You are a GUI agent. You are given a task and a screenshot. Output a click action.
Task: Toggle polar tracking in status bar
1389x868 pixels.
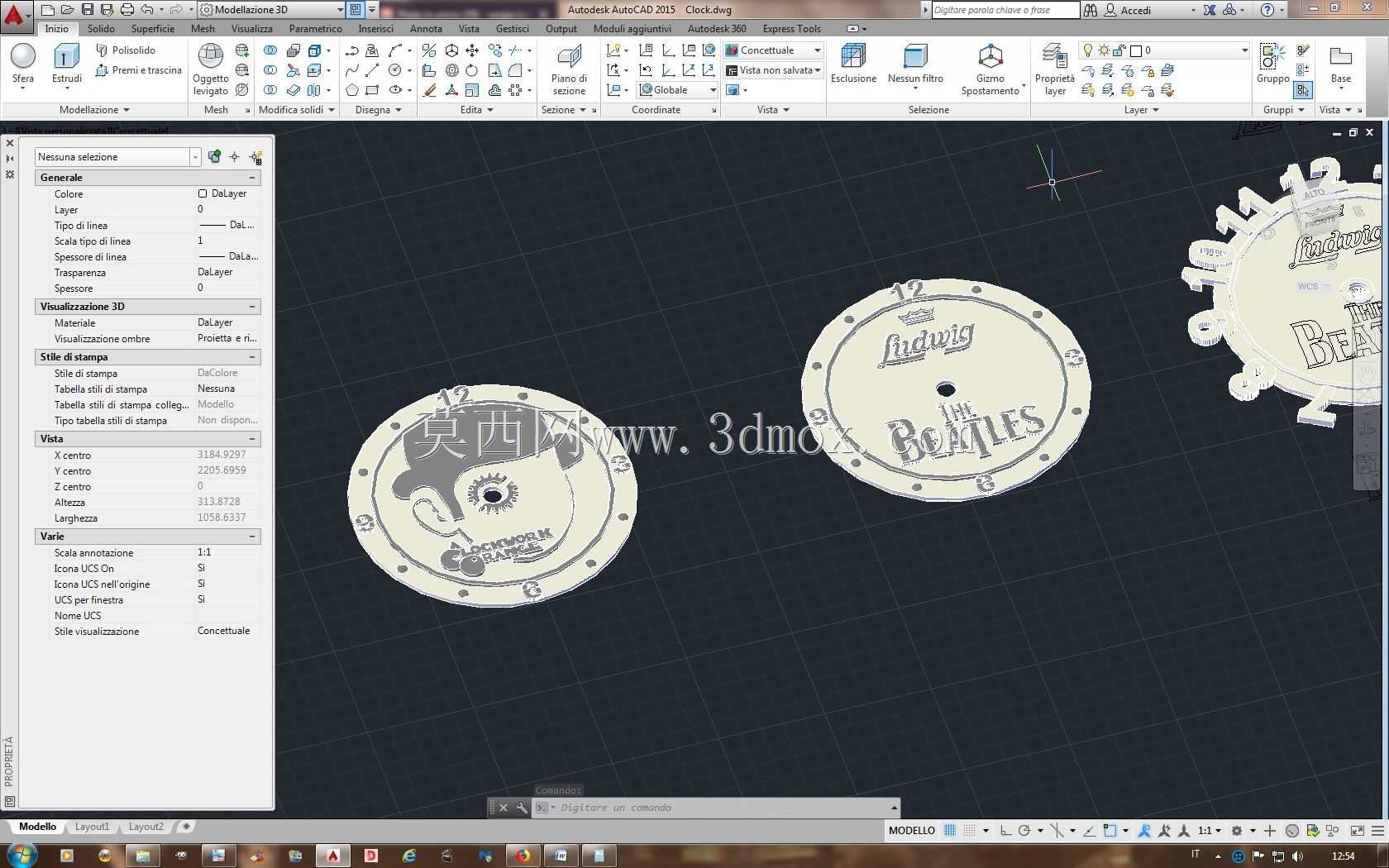(1024, 831)
